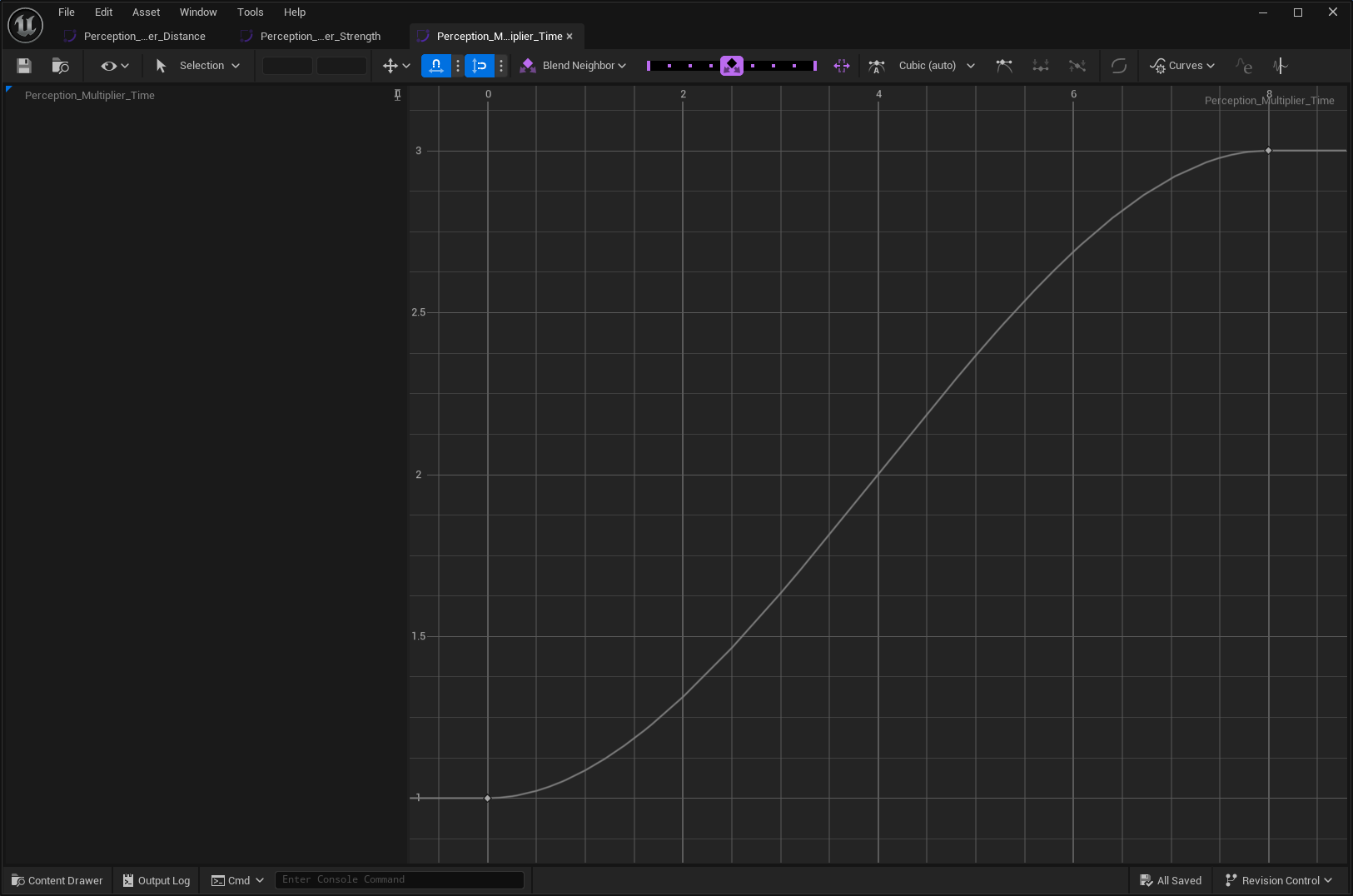The height and width of the screenshot is (896, 1353).
Task: Toggle weighted tangents on selected keys
Action: (x=1006, y=66)
